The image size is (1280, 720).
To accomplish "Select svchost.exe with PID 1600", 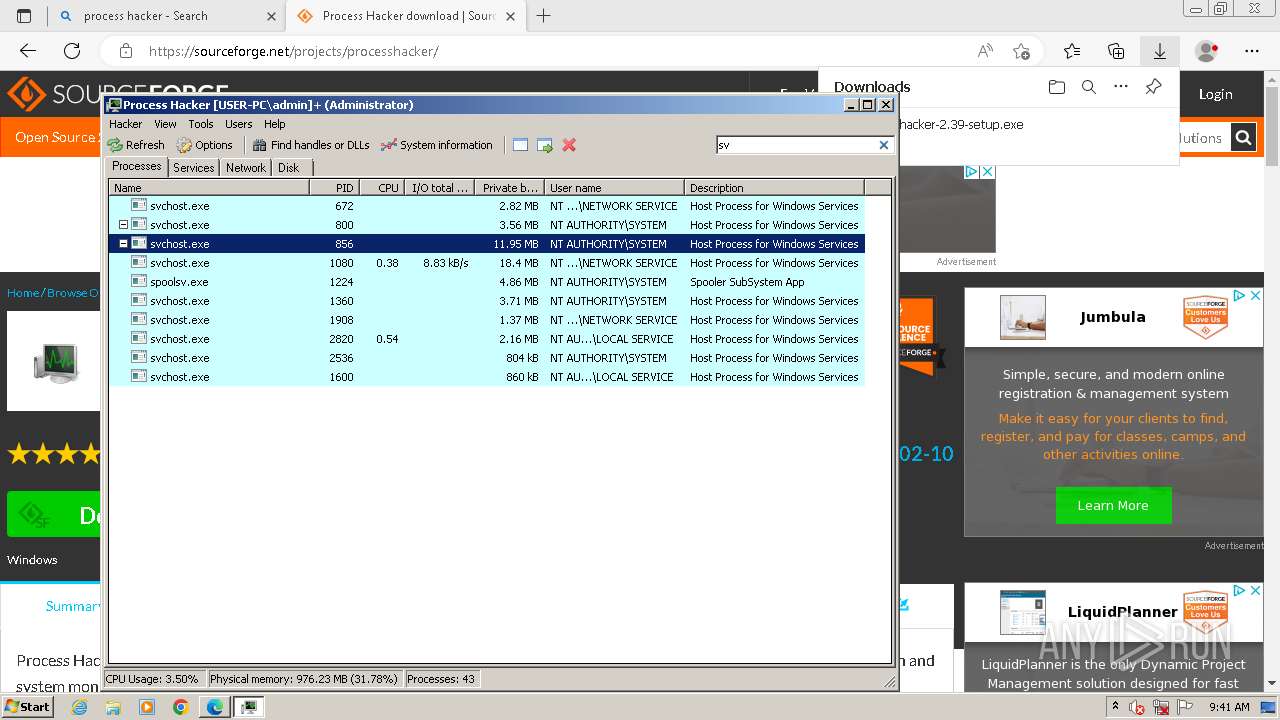I will (487, 377).
